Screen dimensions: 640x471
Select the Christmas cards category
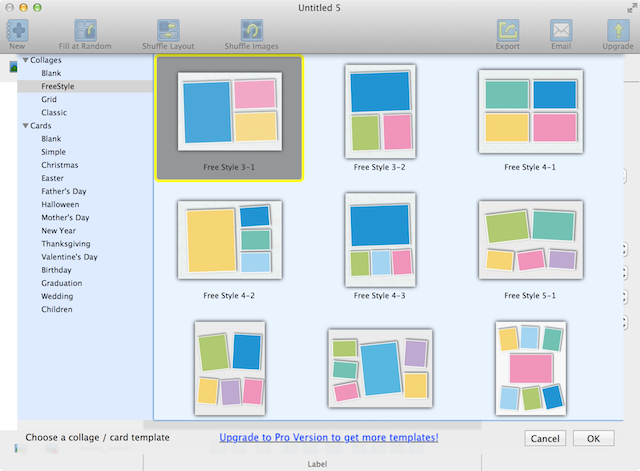tap(60, 165)
